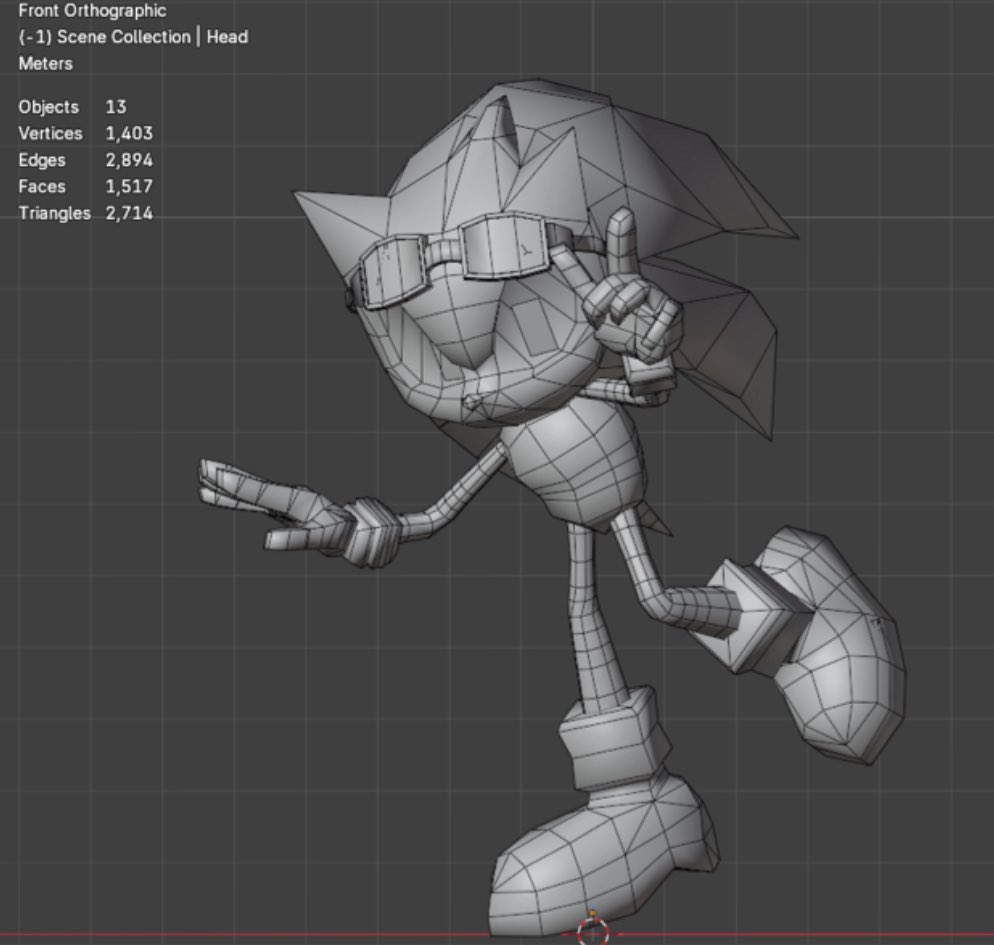Select the character's nose
994x945 pixels.
tap(471, 402)
